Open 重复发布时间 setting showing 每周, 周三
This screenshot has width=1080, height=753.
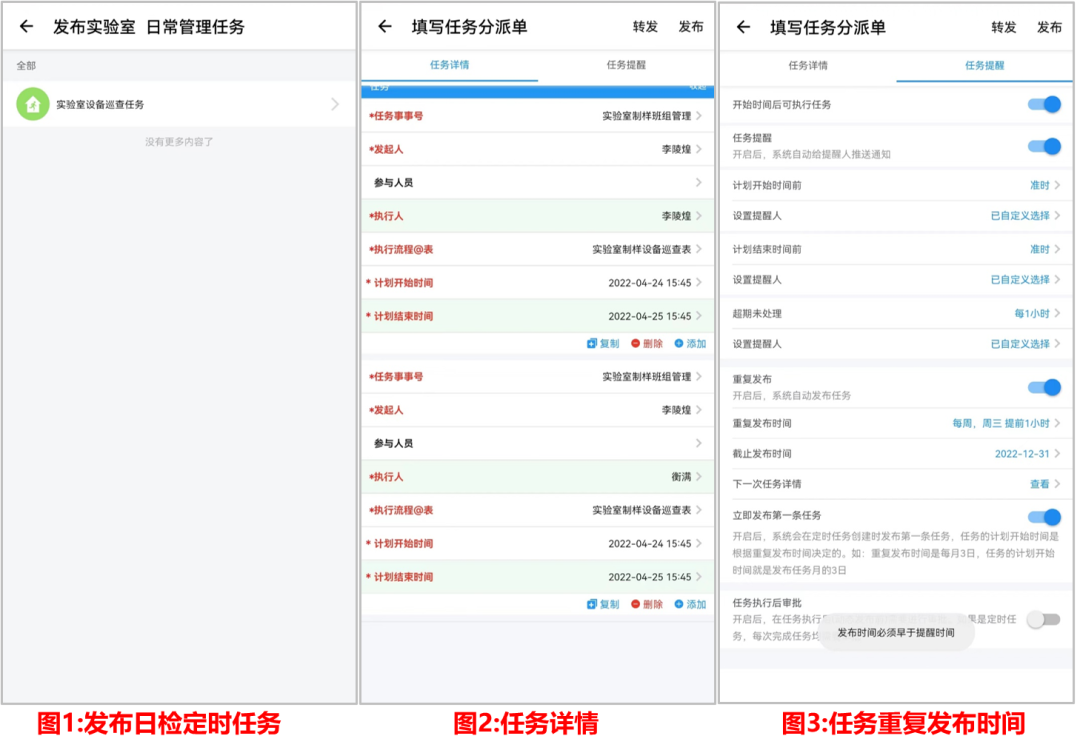click(1005, 424)
